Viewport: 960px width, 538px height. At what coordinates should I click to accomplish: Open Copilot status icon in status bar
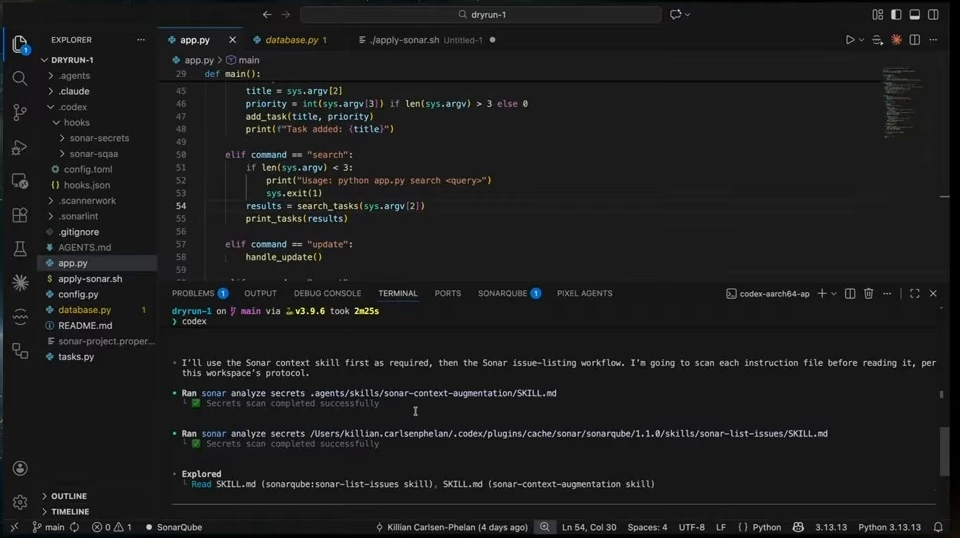click(798, 527)
